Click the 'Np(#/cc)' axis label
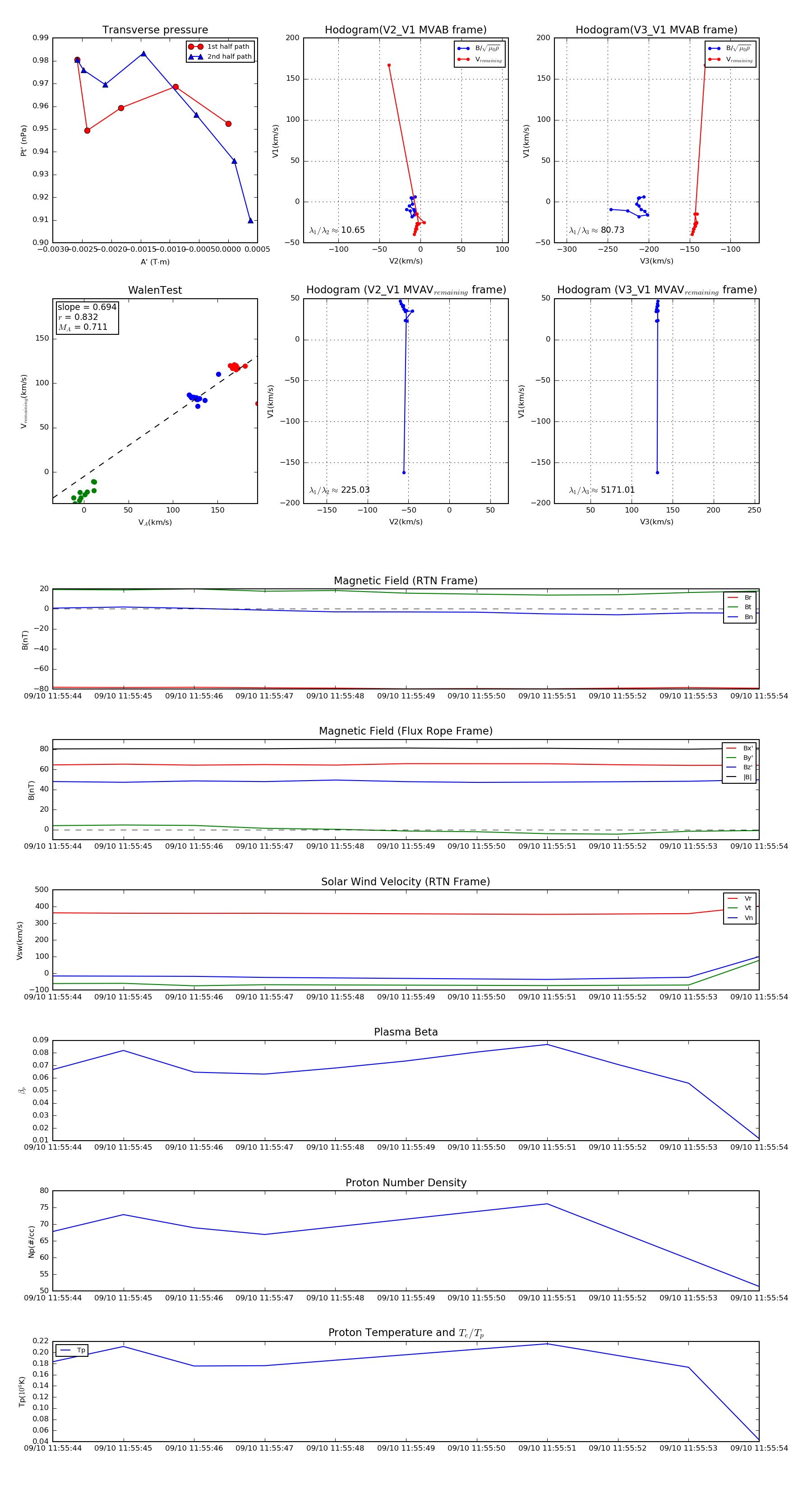Viewport: 812px width, 1489px height. (31, 1242)
